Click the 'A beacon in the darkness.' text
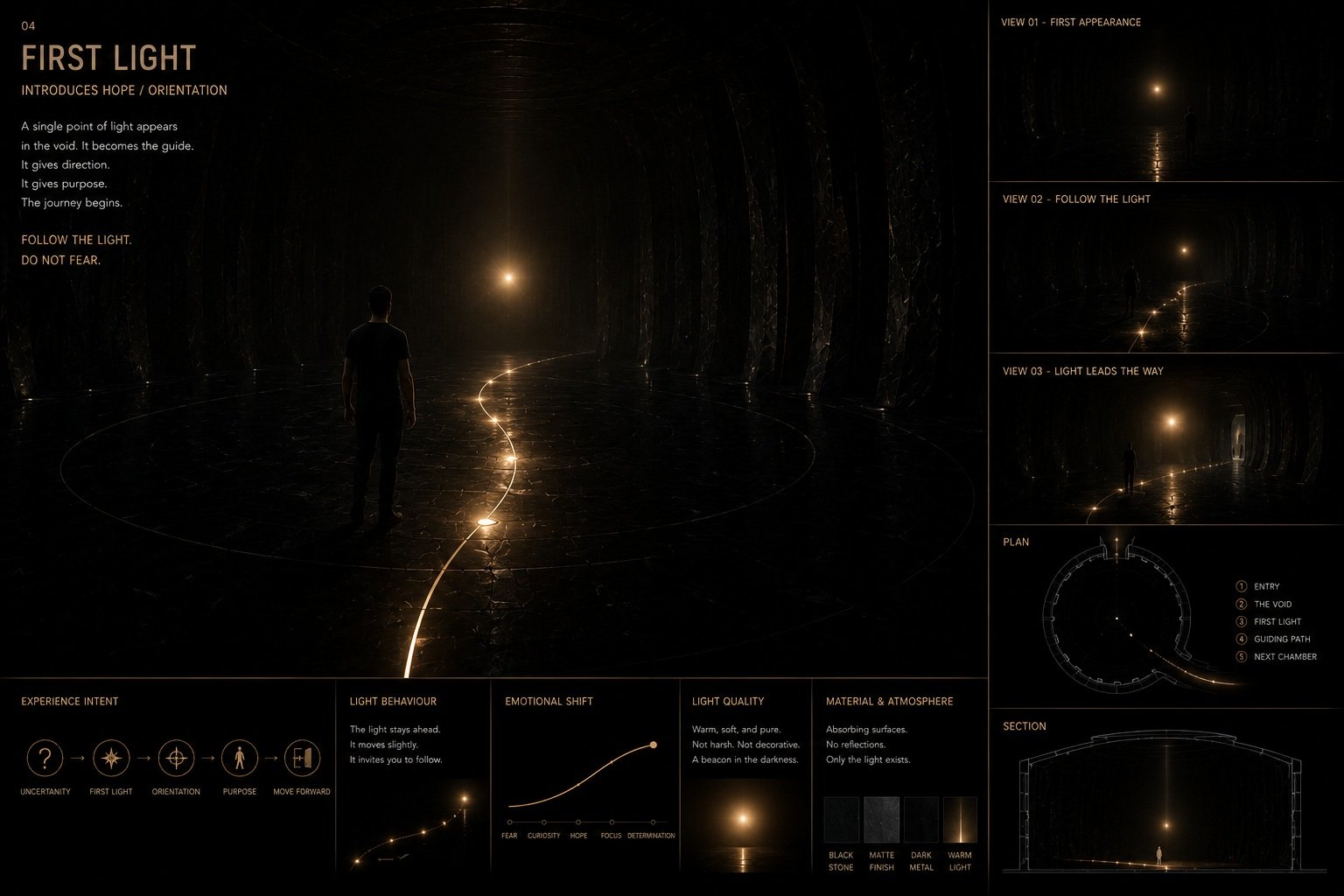Screen dimensions: 1344x896 click(x=745, y=759)
